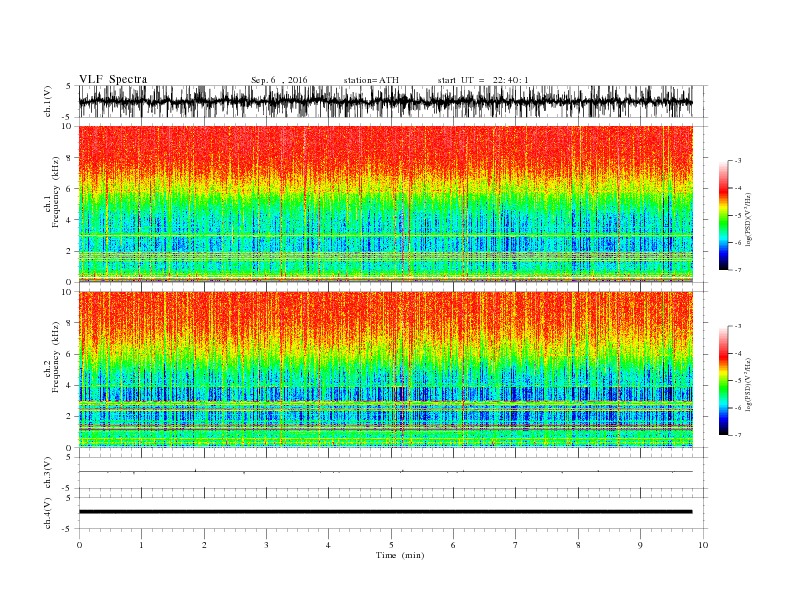792x612 pixels.
Task: Click the ch.2 spectrogram colorbar
Action: pyautogui.click(x=724, y=380)
